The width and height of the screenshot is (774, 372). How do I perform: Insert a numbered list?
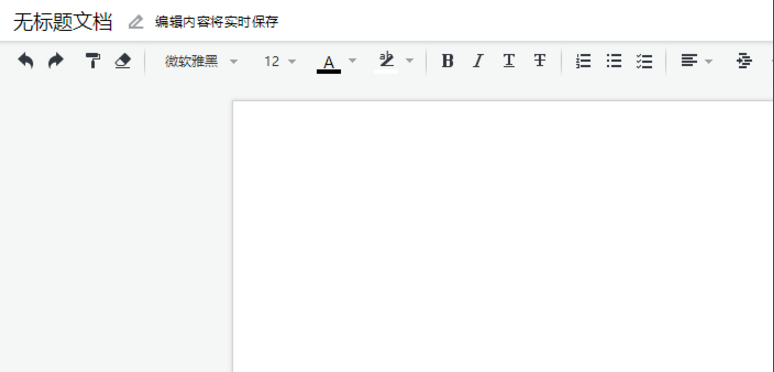tap(583, 61)
